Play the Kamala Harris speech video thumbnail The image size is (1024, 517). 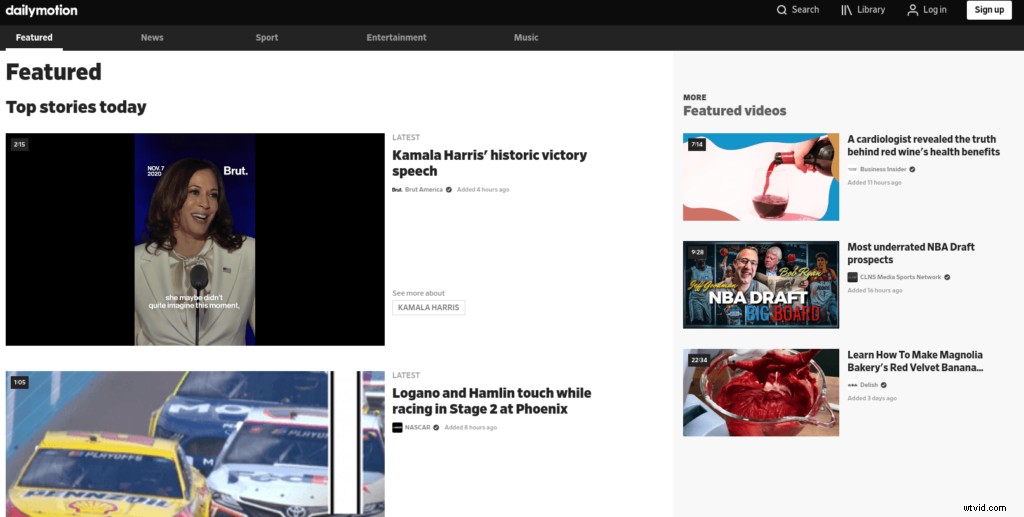click(x=195, y=240)
